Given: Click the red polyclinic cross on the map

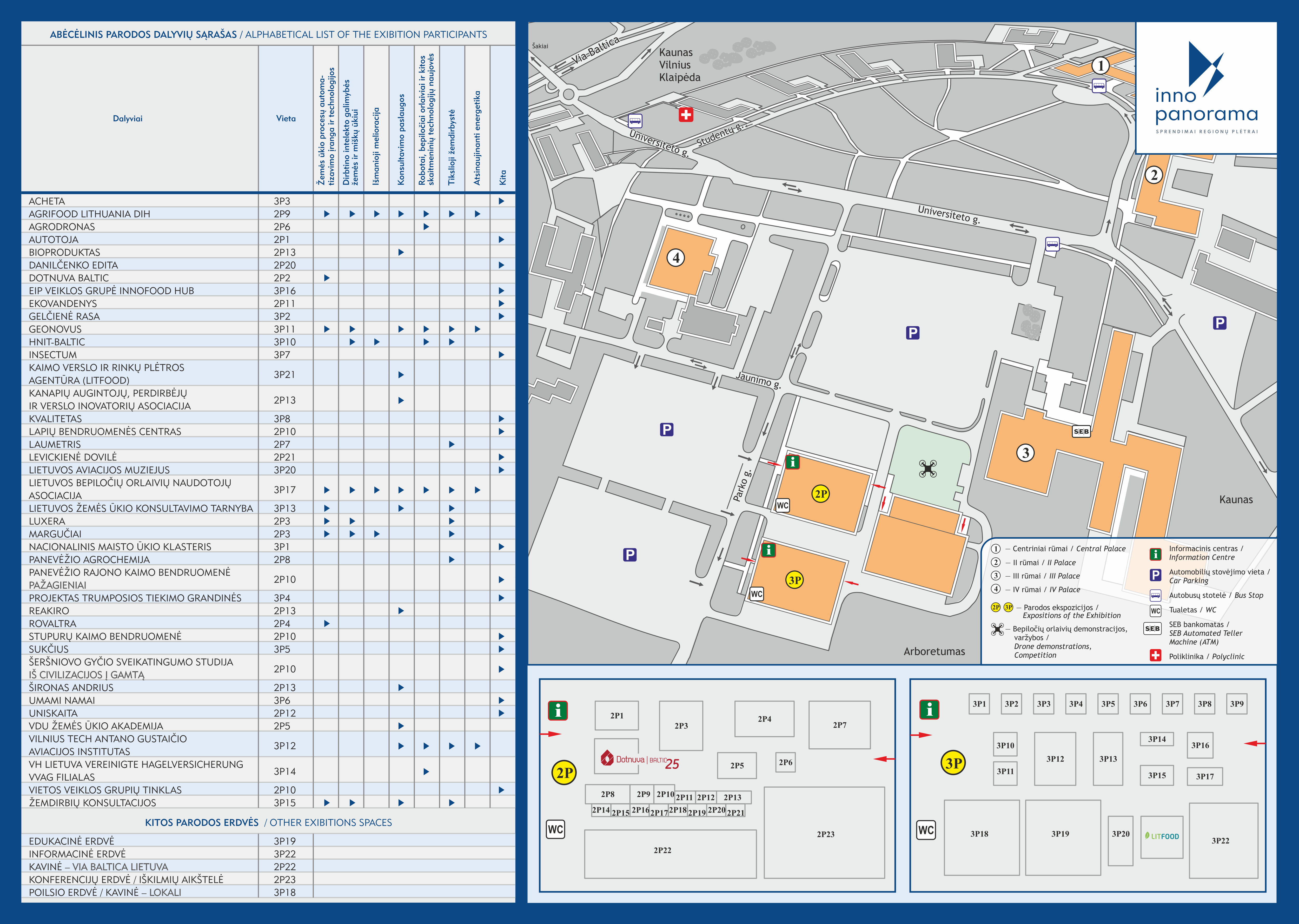Looking at the screenshot, I should click(x=686, y=115).
